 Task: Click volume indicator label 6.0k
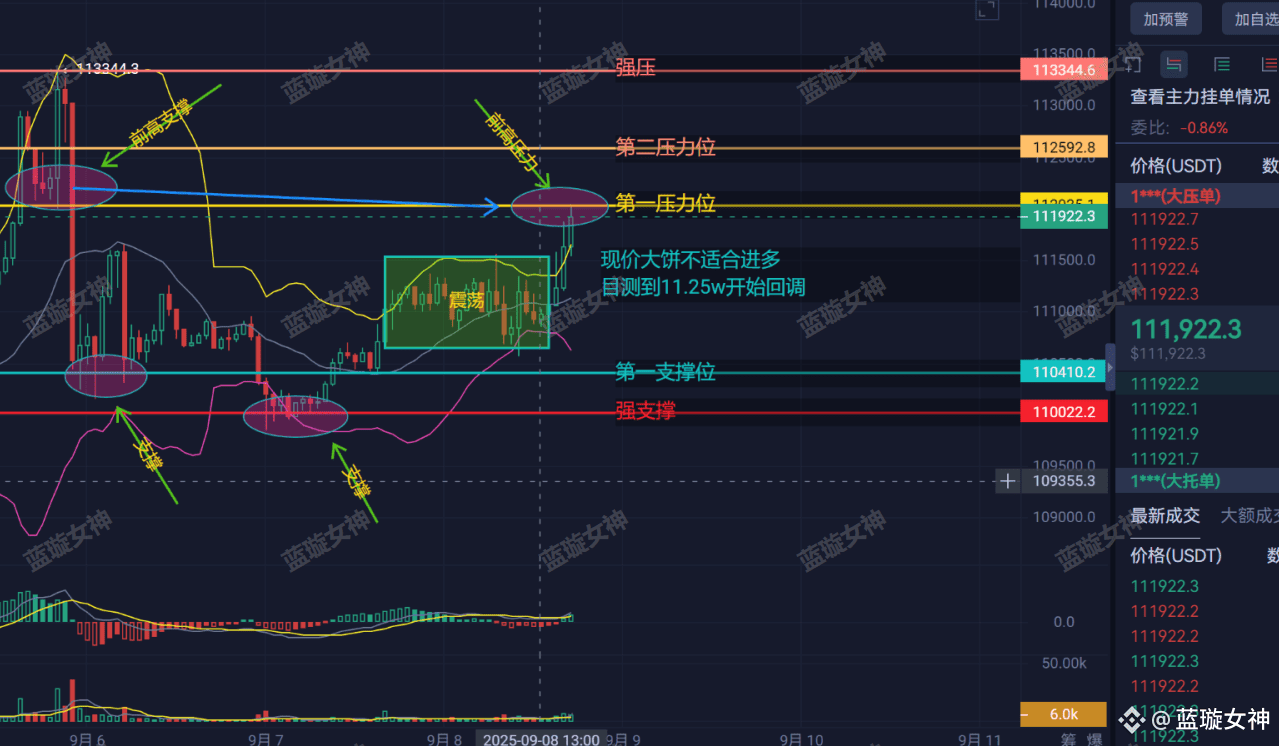[x=1064, y=715]
